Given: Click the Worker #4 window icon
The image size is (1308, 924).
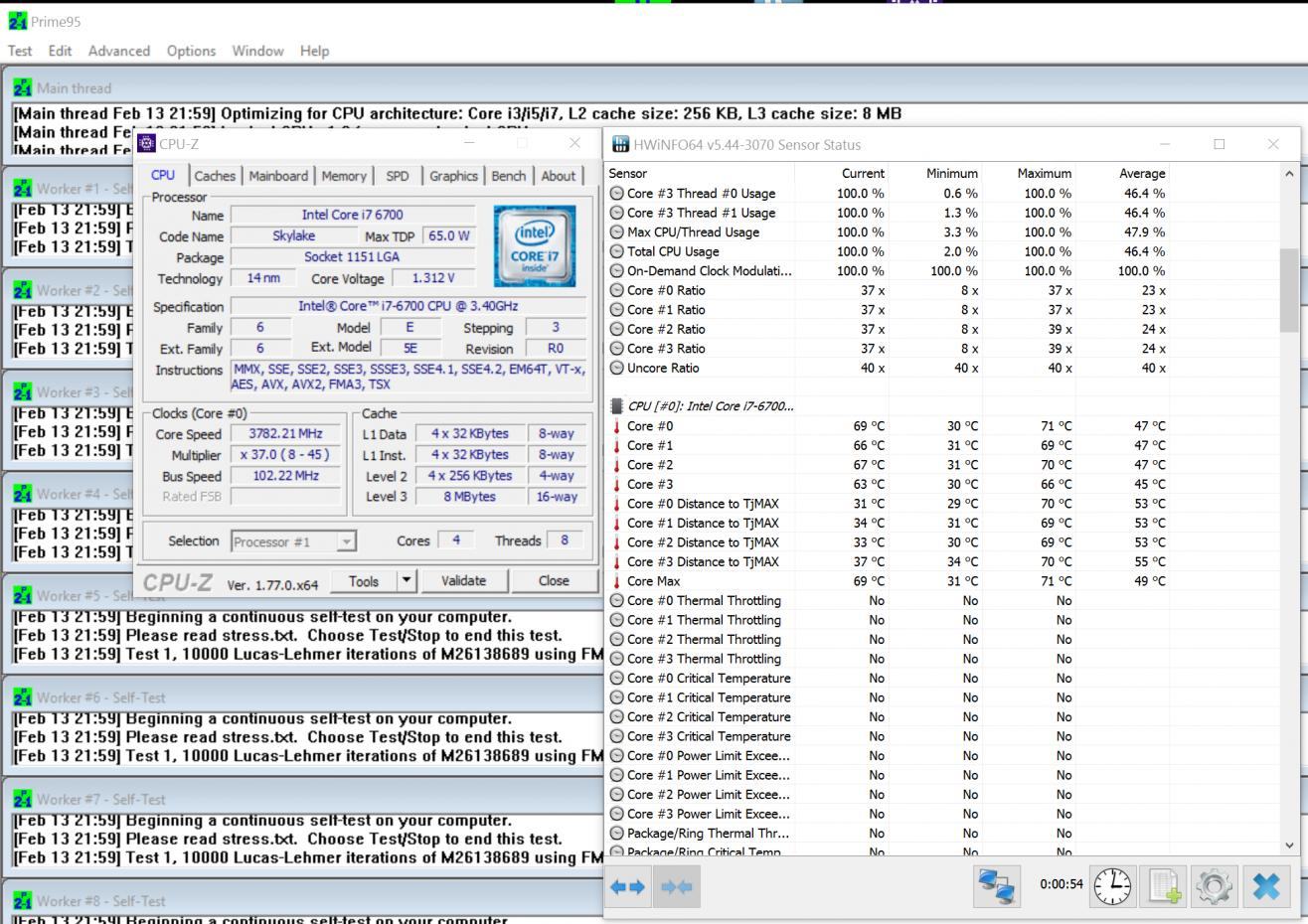Looking at the screenshot, I should [x=23, y=494].
